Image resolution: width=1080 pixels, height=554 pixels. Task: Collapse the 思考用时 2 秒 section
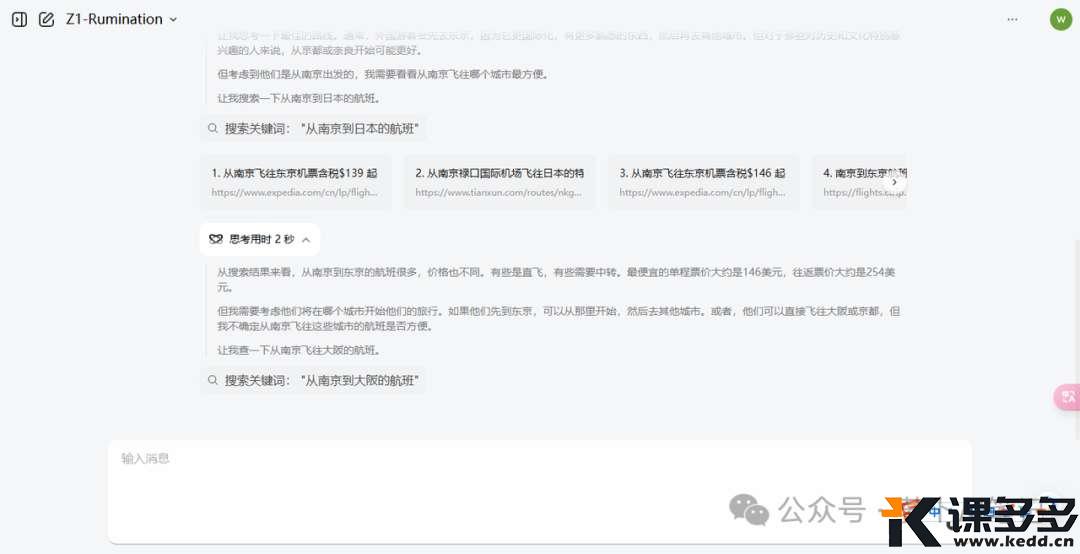[260, 239]
